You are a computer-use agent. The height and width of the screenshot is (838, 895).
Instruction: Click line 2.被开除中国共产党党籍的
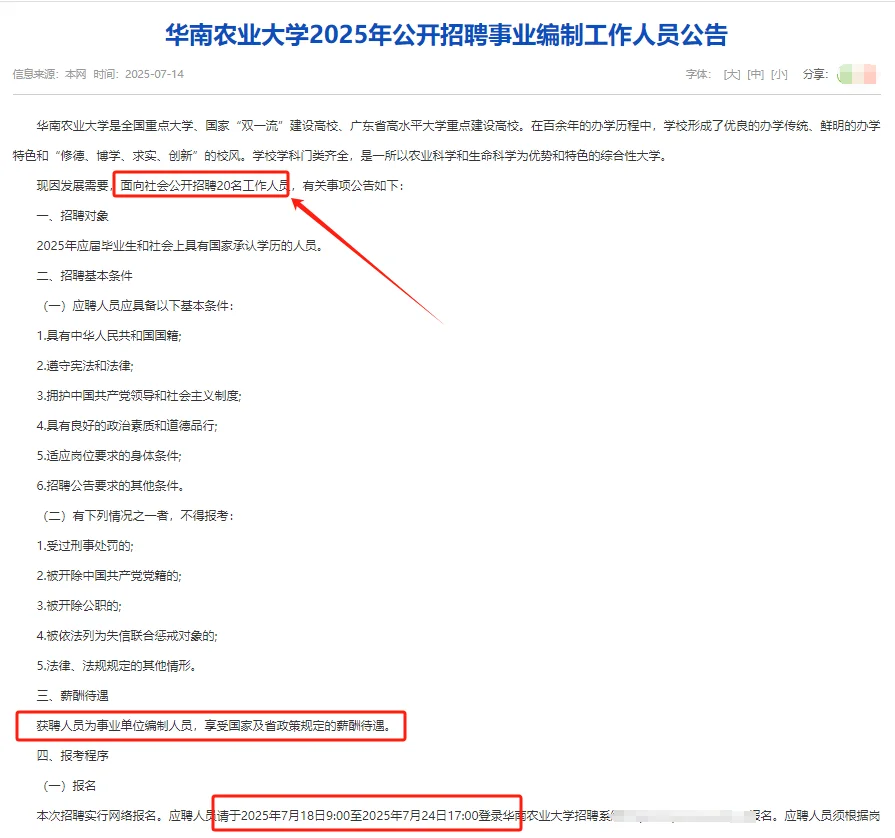[x=108, y=576]
